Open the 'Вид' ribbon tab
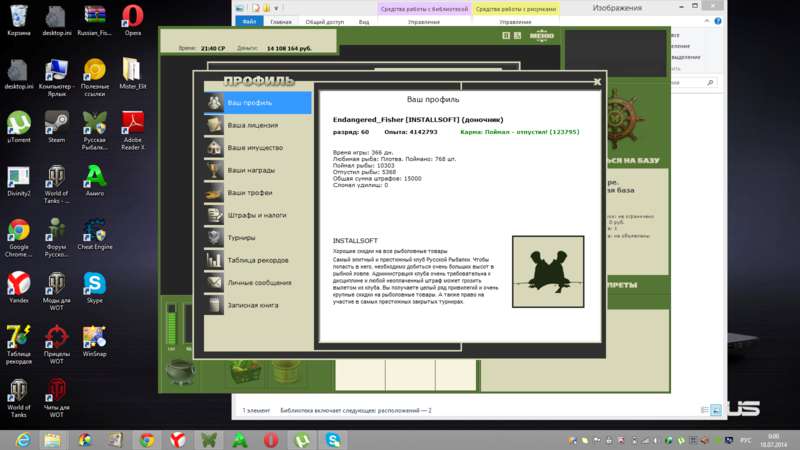 (364, 22)
